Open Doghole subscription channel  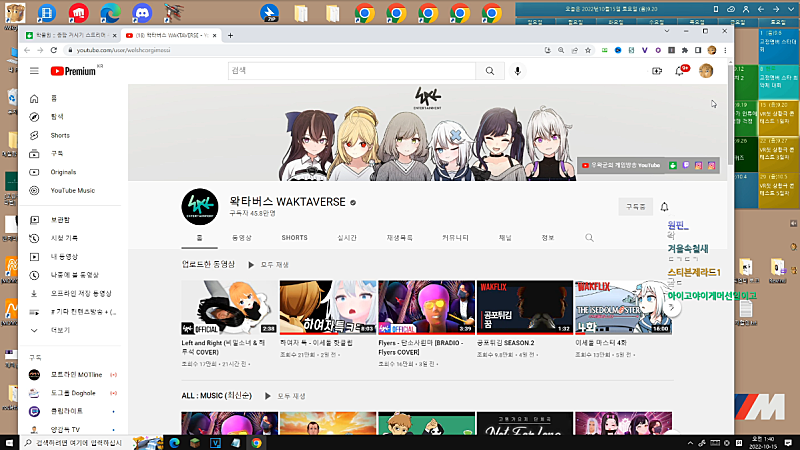(73, 393)
